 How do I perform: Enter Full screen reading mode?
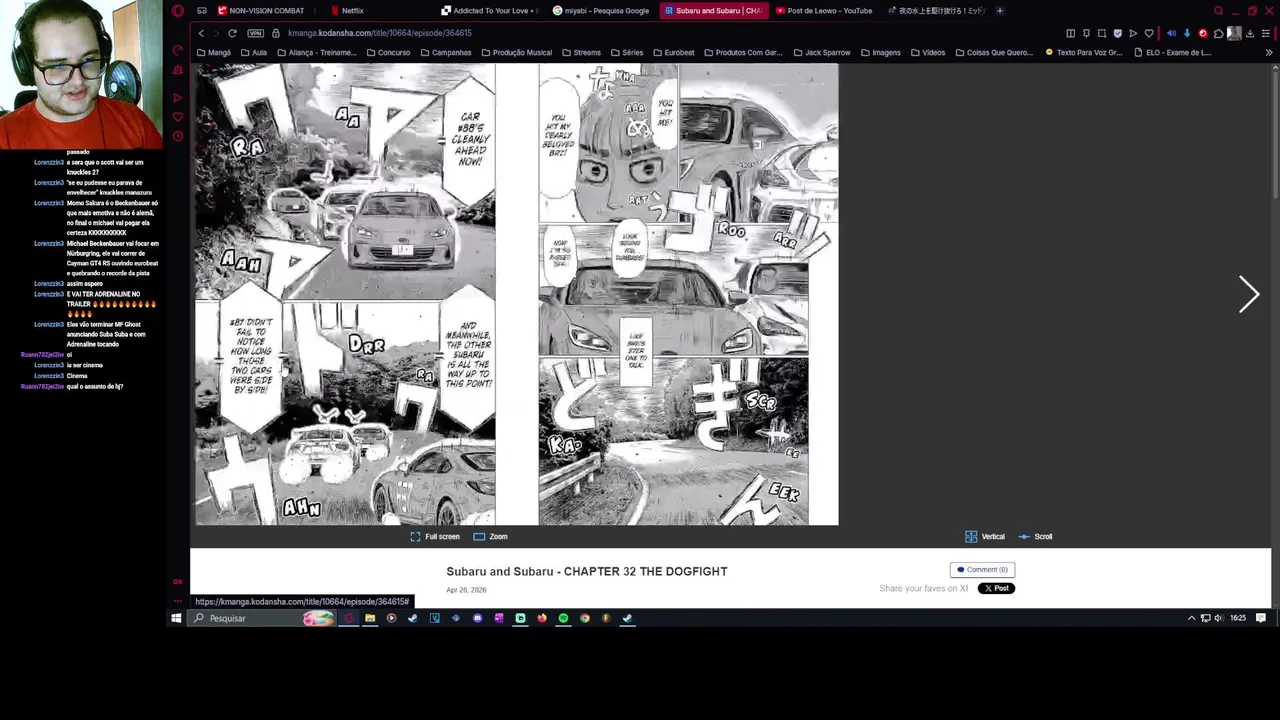[435, 537]
